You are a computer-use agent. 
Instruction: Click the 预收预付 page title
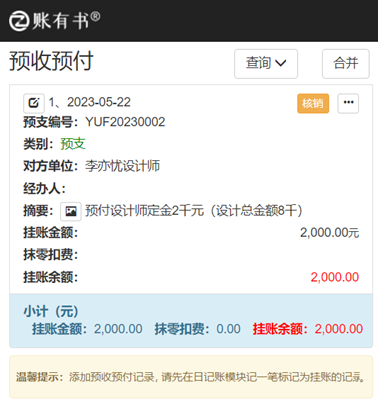tap(51, 61)
